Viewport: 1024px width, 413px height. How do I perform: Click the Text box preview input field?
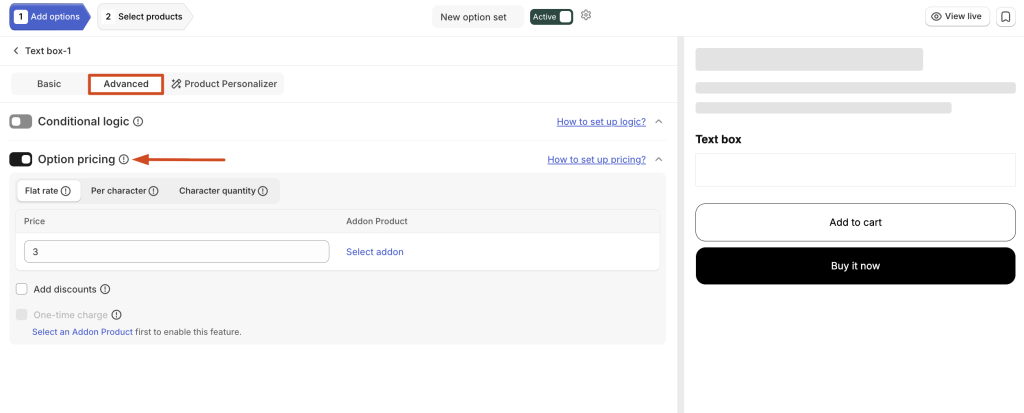click(856, 170)
